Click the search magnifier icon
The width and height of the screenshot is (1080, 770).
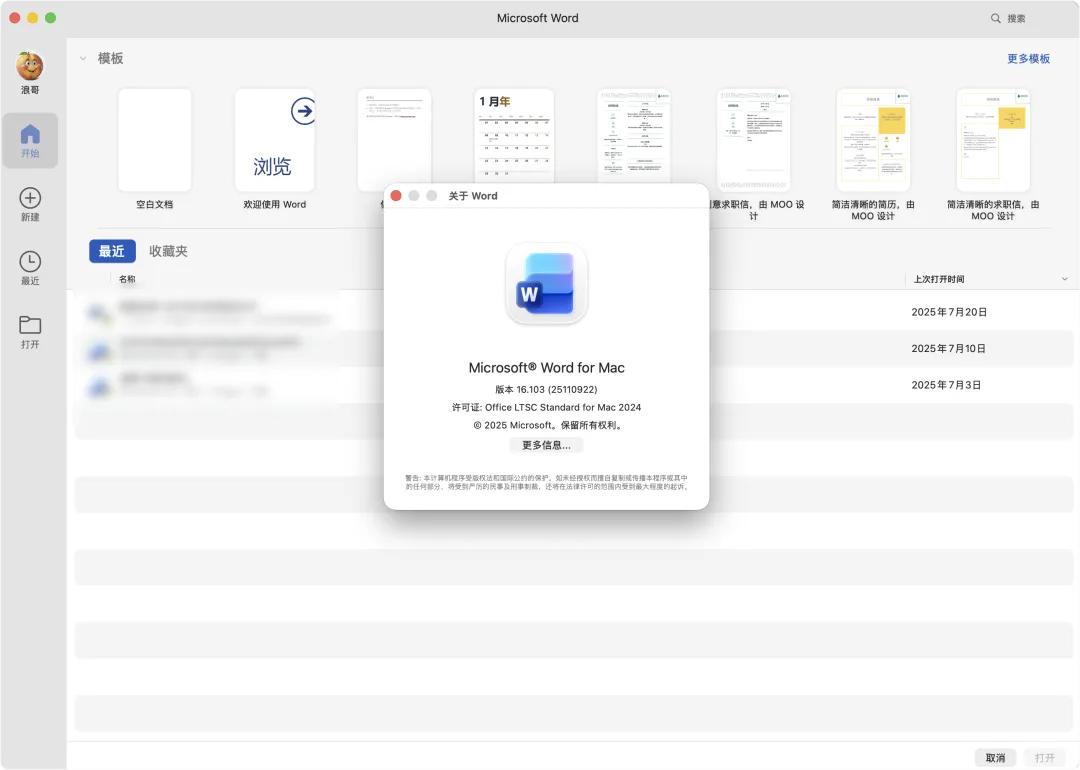pos(995,19)
